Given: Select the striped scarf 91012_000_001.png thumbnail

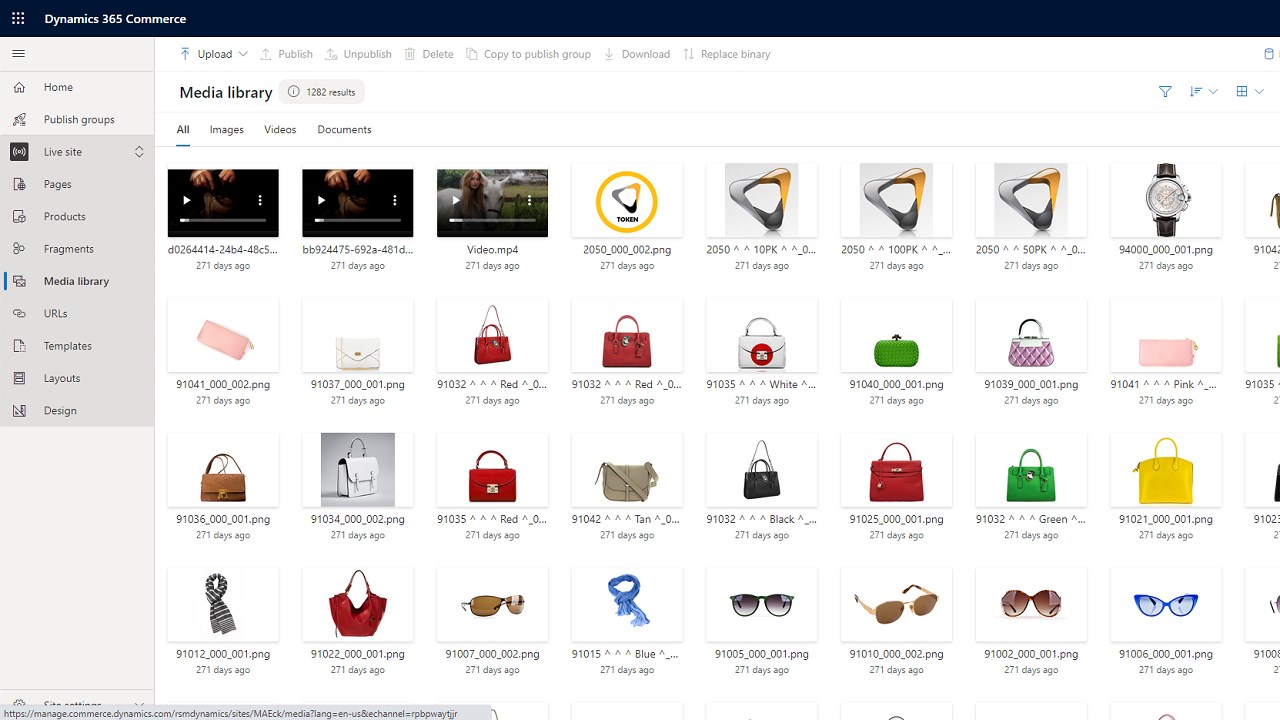Looking at the screenshot, I should click(223, 605).
